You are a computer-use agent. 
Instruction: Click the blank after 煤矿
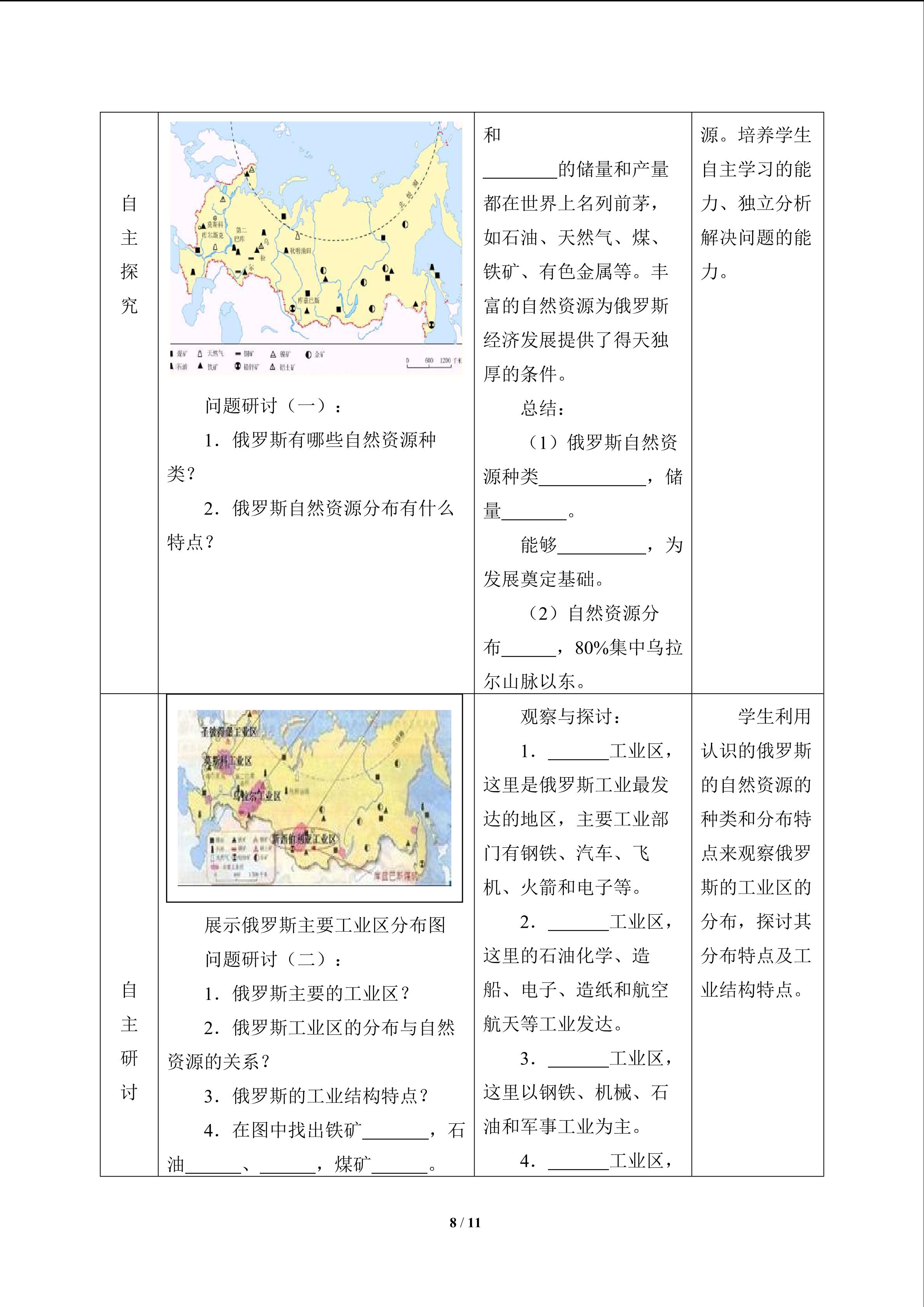click(399, 1164)
